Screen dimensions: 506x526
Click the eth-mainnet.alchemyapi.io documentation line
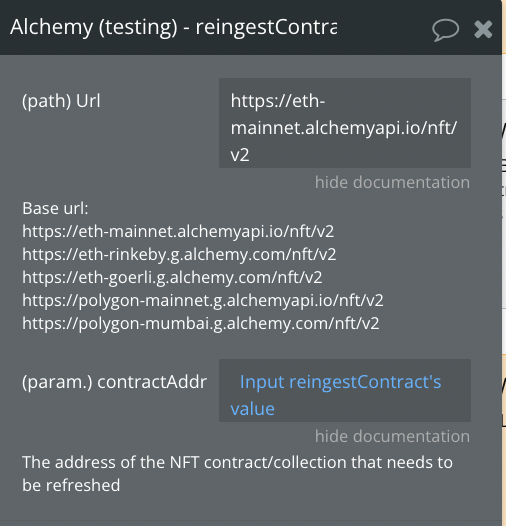point(178,231)
